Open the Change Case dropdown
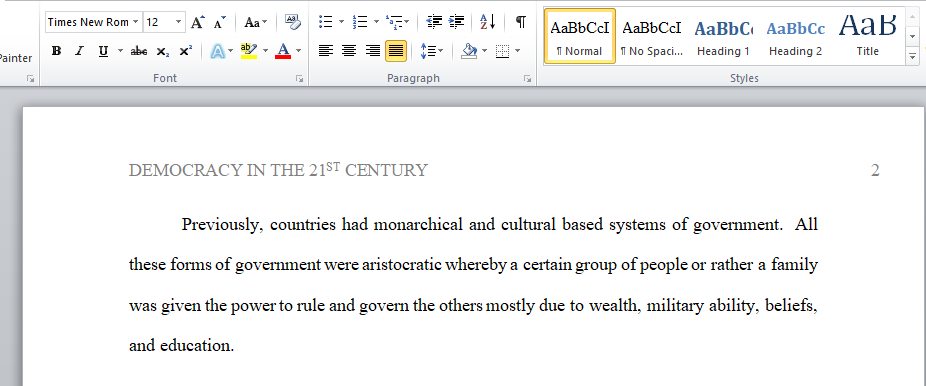 [x=256, y=22]
